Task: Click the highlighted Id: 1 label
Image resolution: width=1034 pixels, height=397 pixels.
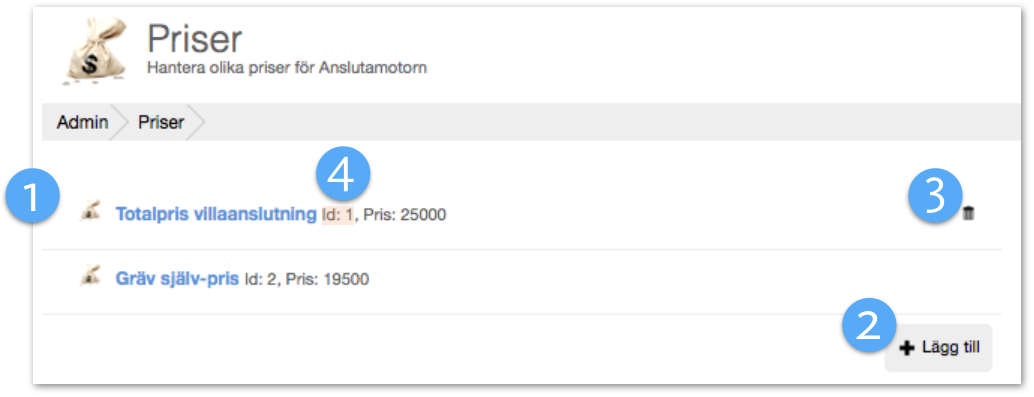Action: click(x=338, y=214)
